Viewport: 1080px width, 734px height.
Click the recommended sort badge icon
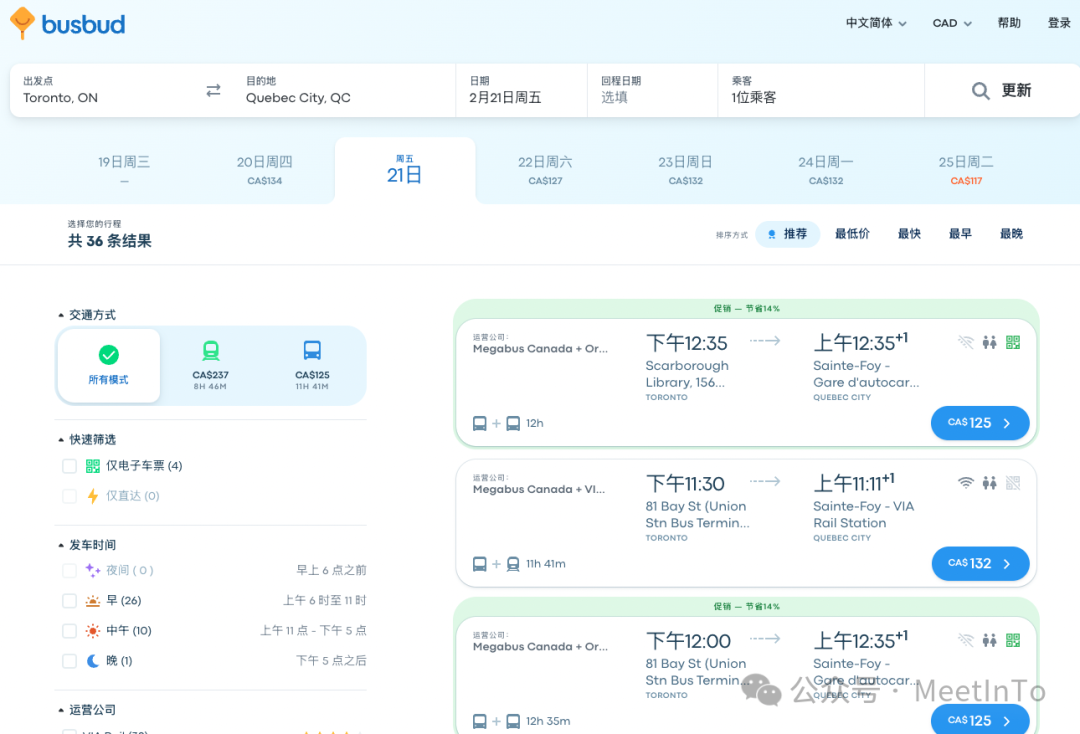point(771,234)
